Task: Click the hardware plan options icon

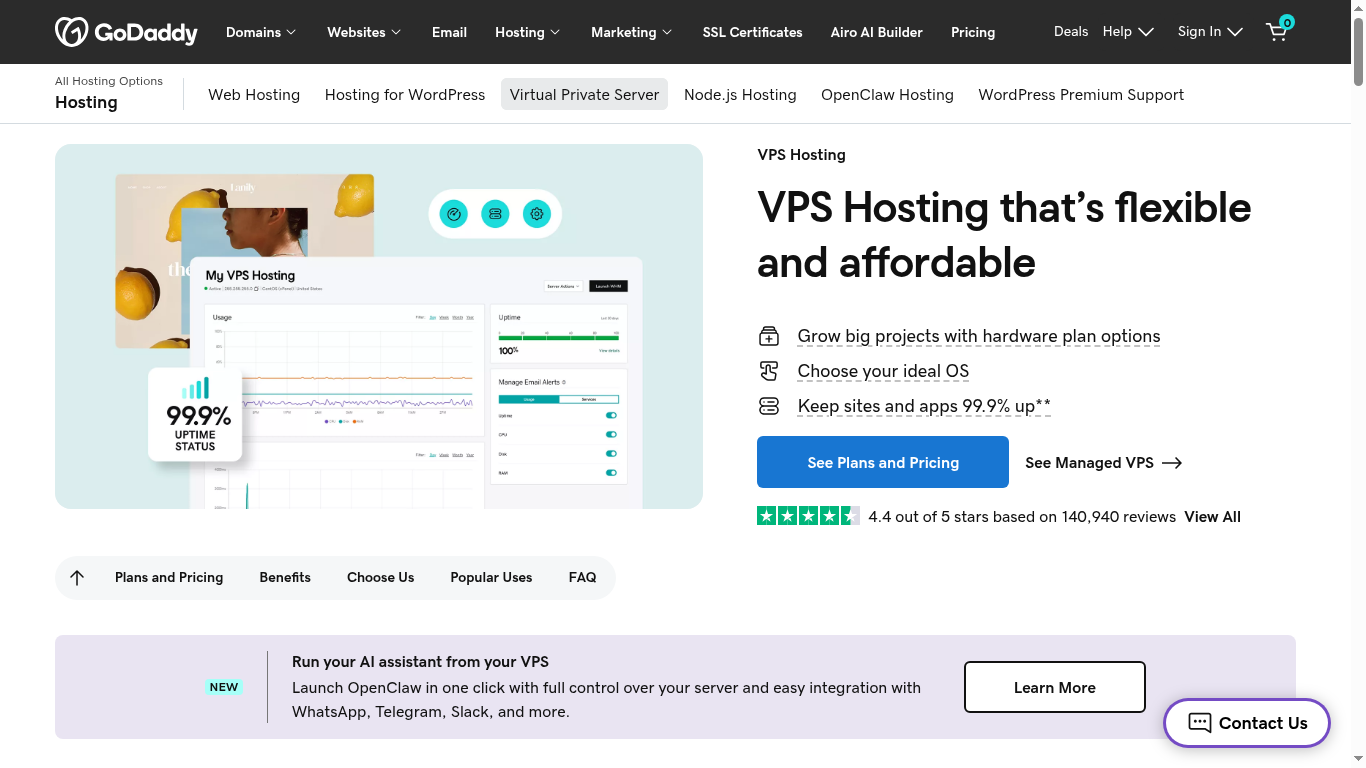Action: click(x=768, y=336)
